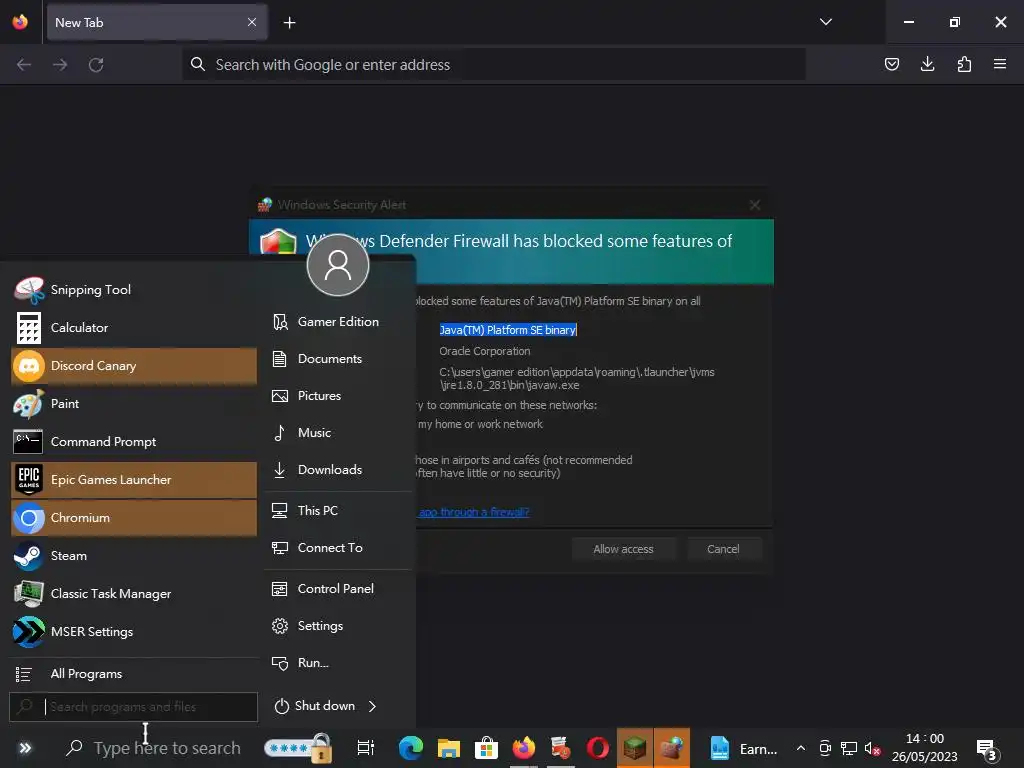Click muted volume tray icon
This screenshot has width=1024, height=768.
pos(872,749)
